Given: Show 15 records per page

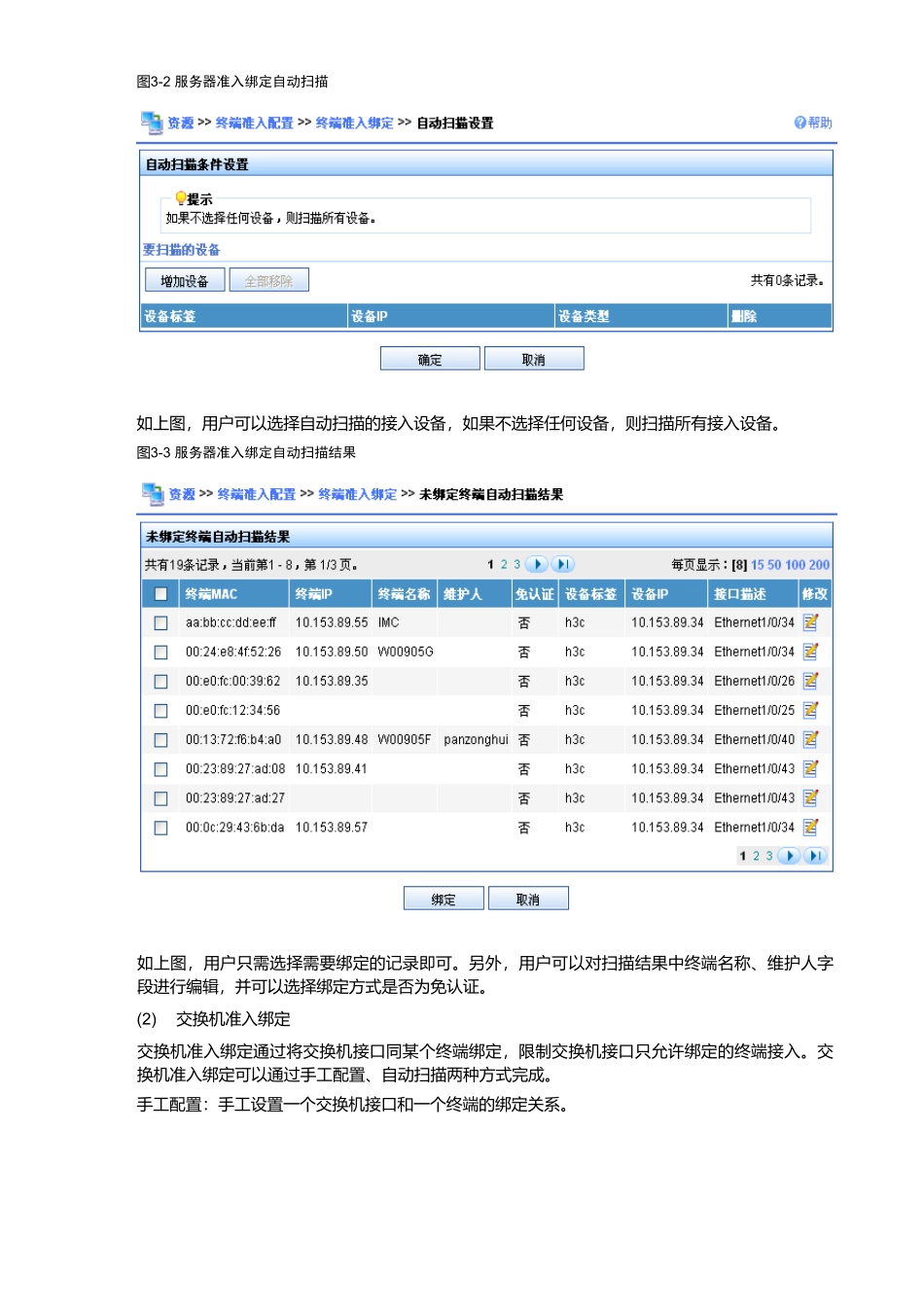Looking at the screenshot, I should coord(758,565).
